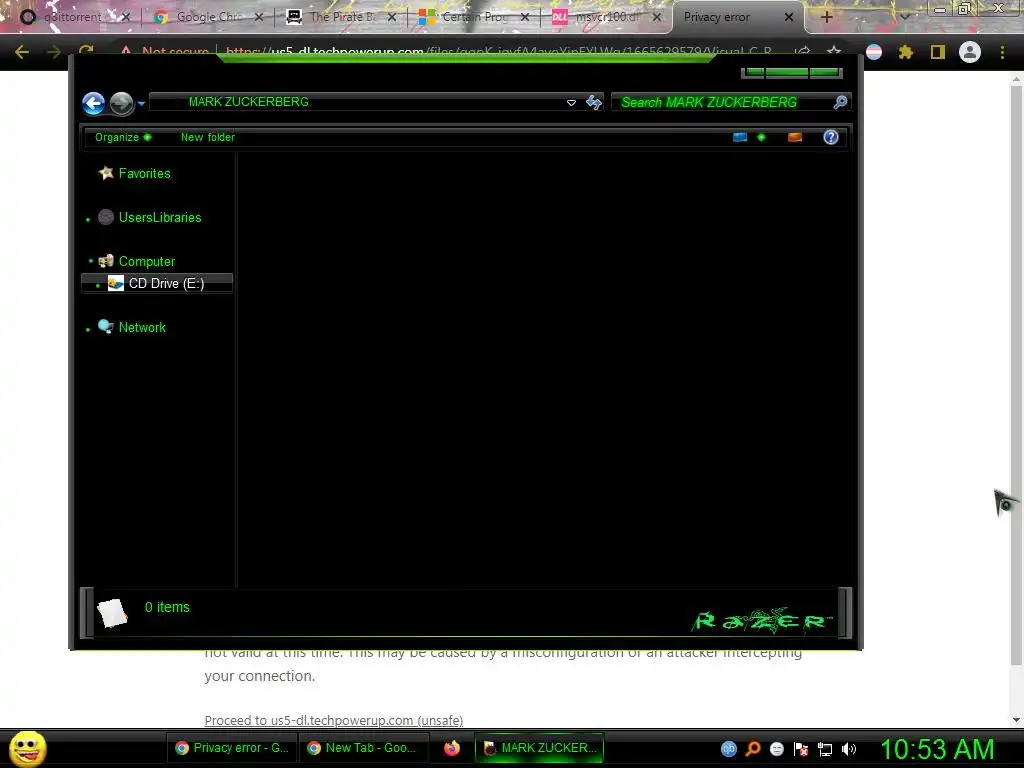Image resolution: width=1024 pixels, height=768 pixels.
Task: Open network tray icon
Action: [x=825, y=749]
